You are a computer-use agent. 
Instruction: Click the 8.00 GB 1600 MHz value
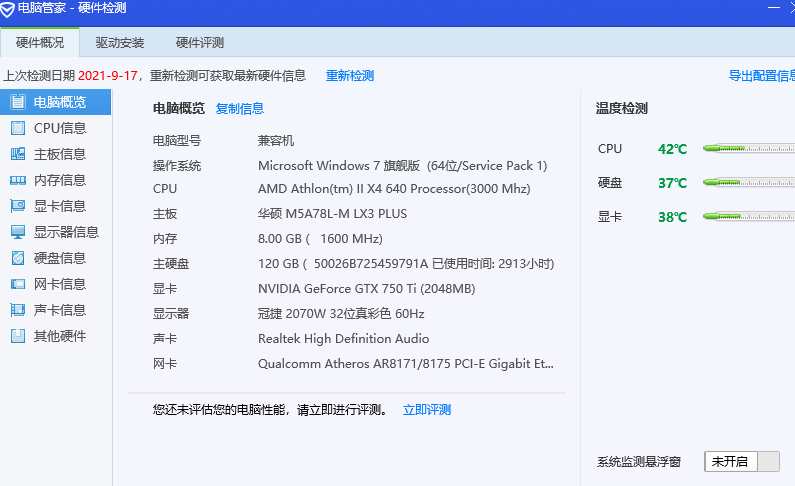(x=320, y=239)
